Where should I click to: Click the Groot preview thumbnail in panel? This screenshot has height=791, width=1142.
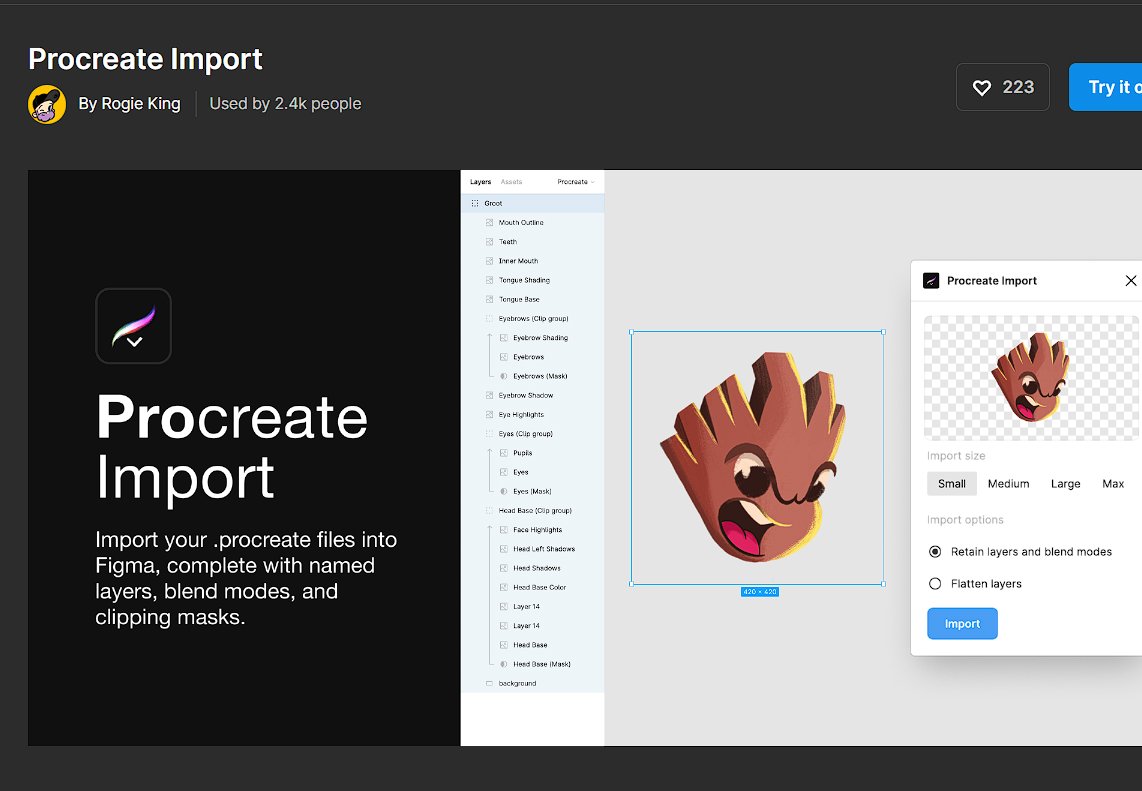tap(1031, 377)
